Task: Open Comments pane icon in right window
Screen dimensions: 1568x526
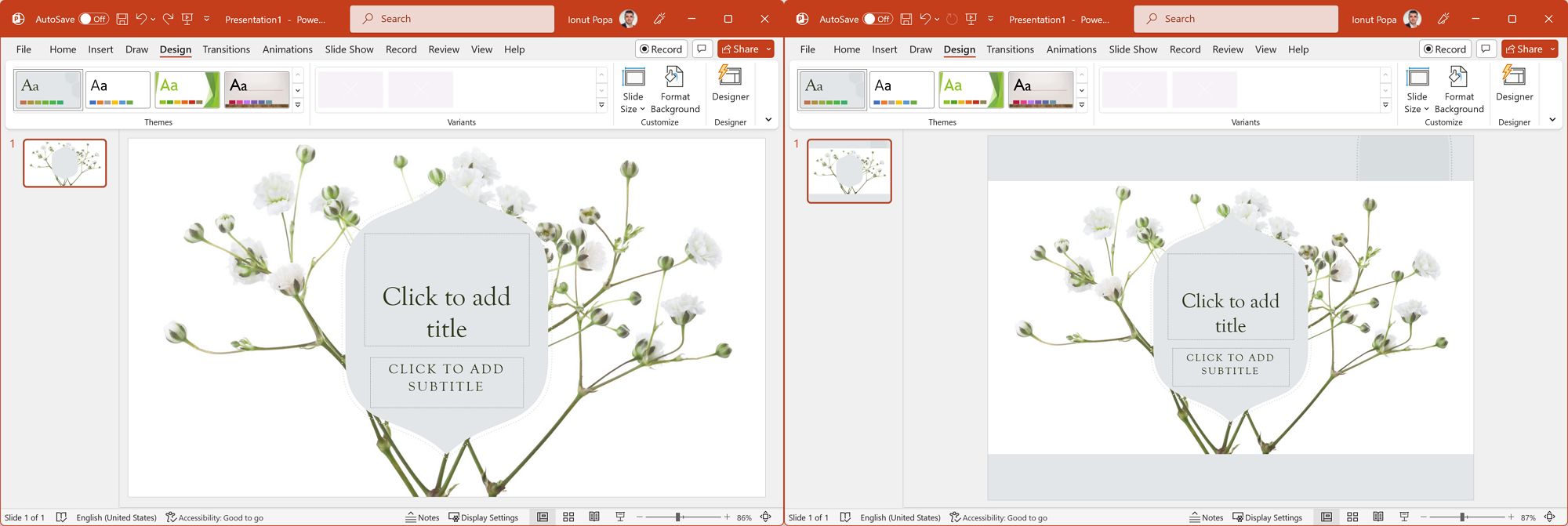Action: [1486, 49]
